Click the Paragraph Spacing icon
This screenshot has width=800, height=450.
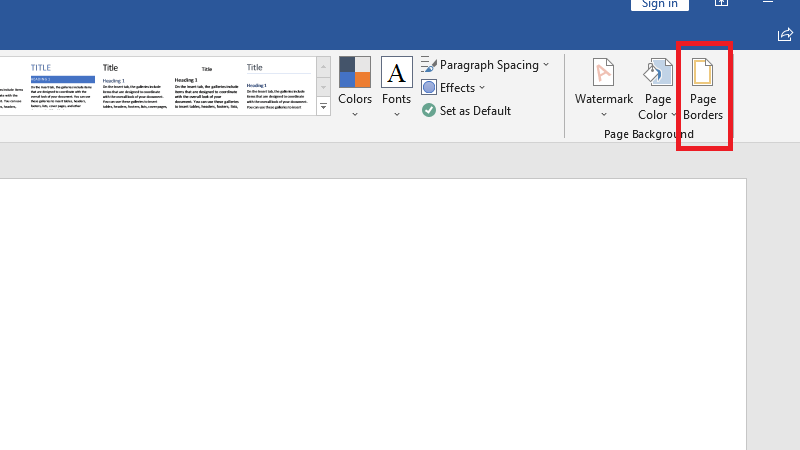click(x=429, y=65)
